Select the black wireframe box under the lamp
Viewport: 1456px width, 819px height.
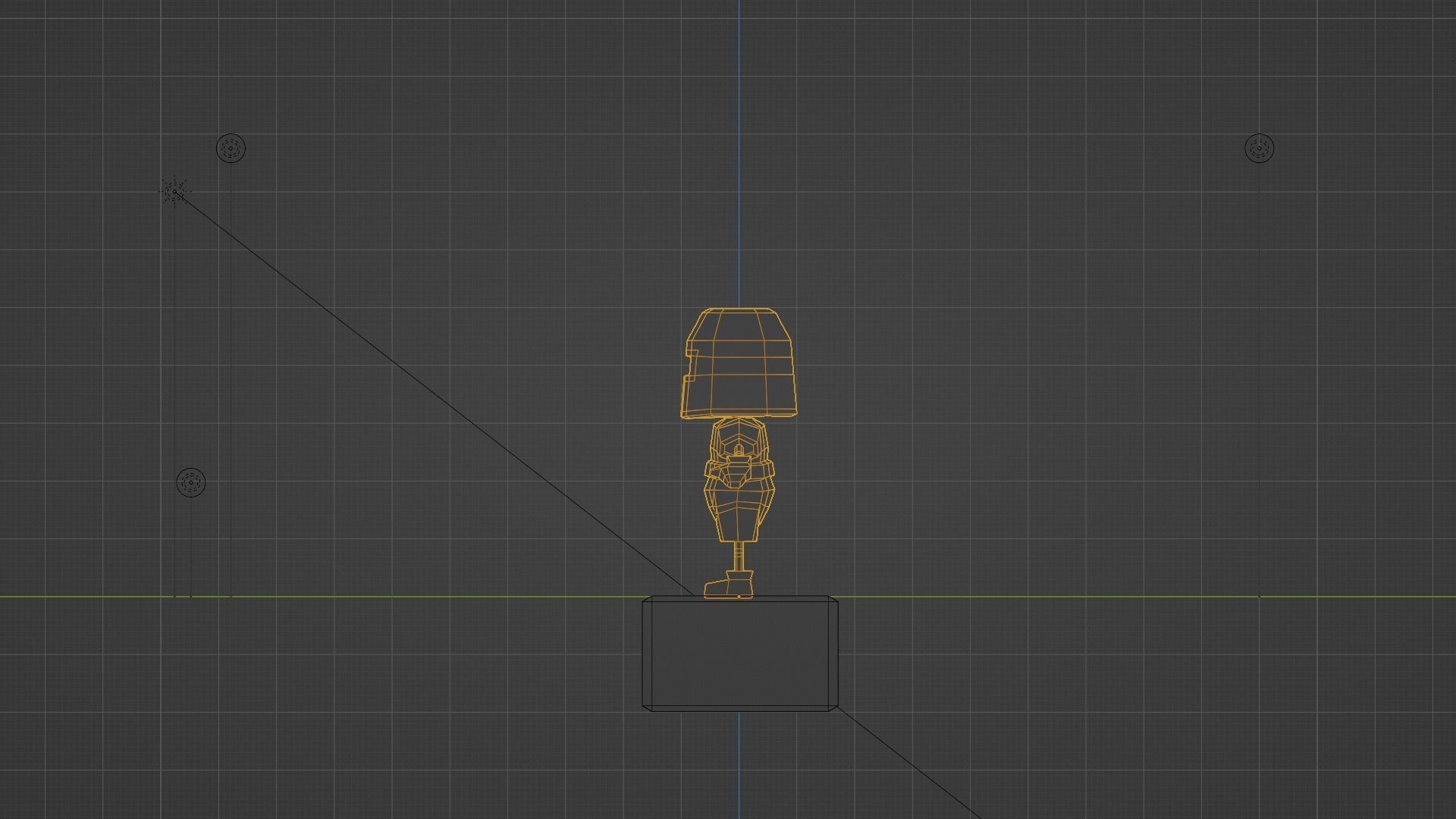[740, 654]
